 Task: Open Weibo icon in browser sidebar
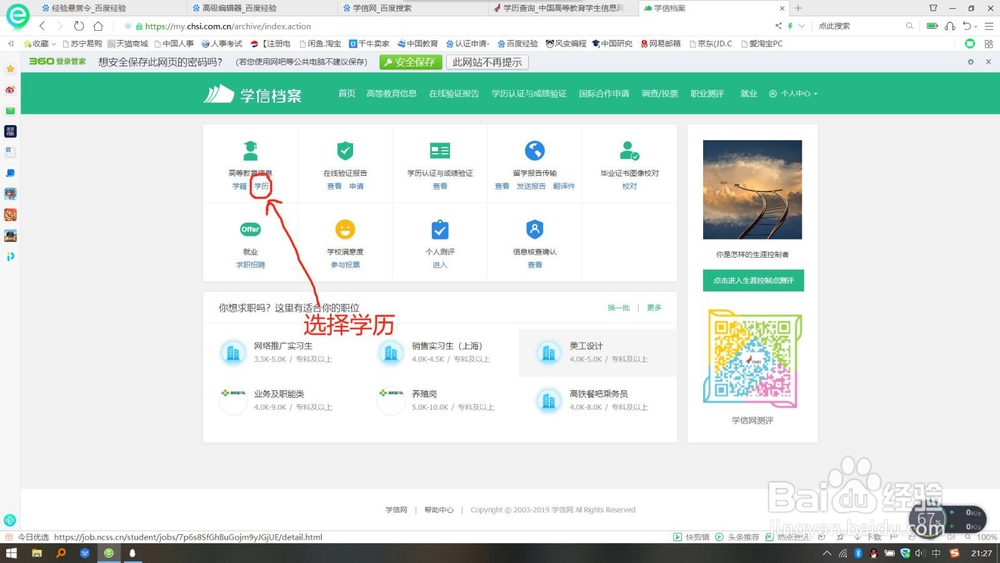10,90
